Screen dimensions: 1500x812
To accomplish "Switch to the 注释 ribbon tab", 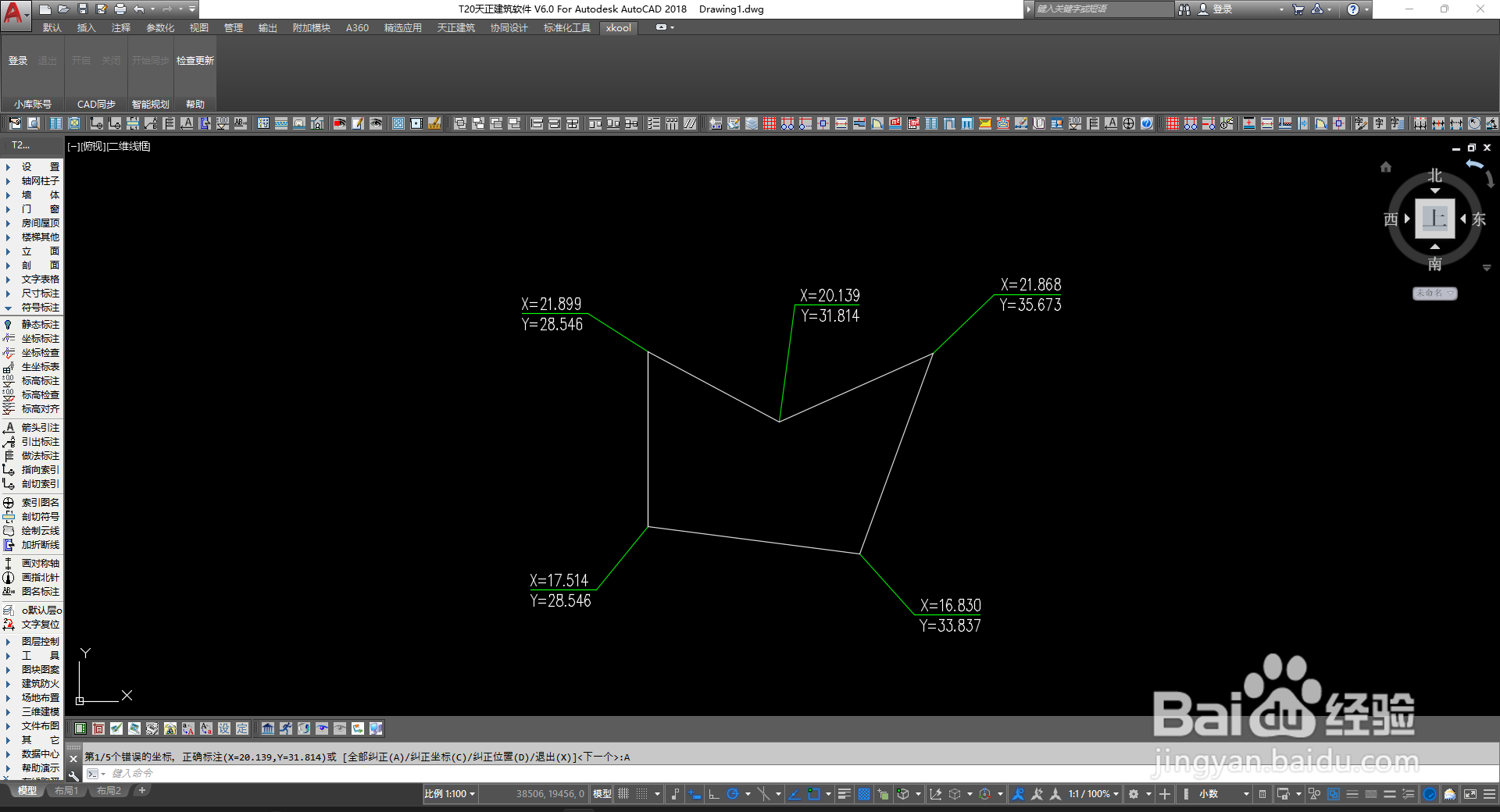I will pos(121,28).
